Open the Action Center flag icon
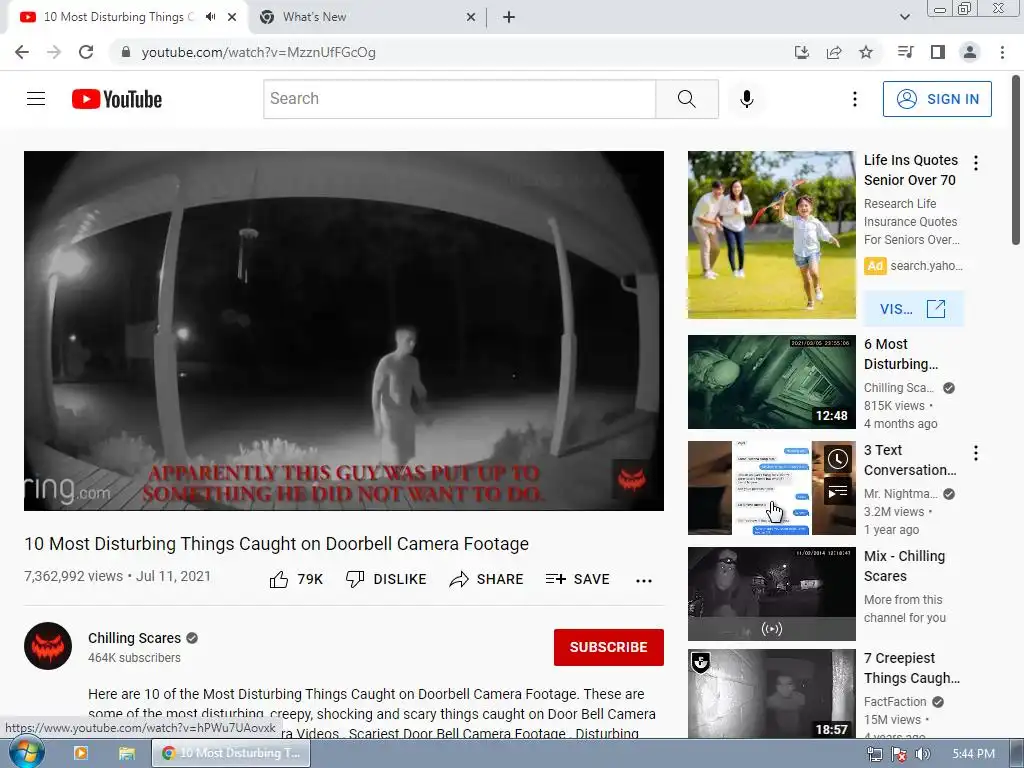Image resolution: width=1024 pixels, height=768 pixels. point(899,754)
